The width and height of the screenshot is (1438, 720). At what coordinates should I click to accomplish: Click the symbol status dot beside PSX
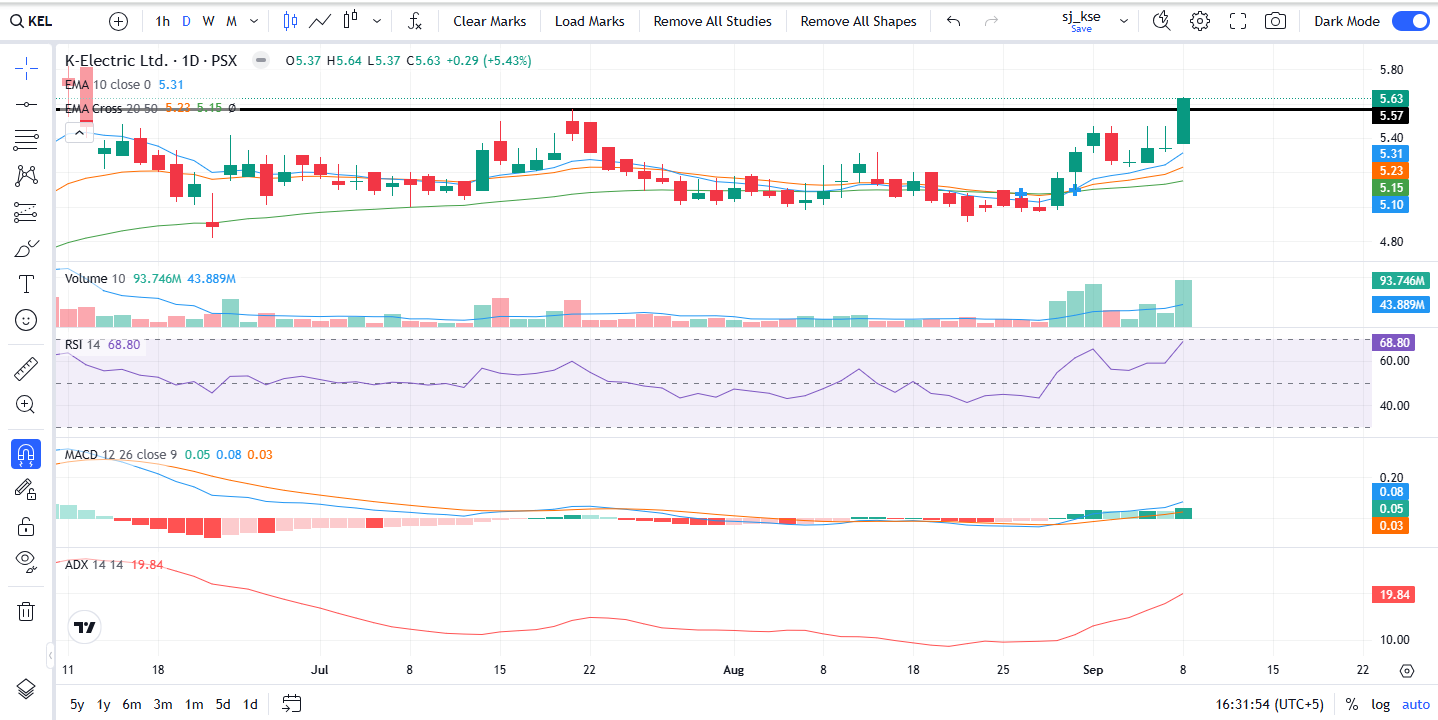point(261,60)
